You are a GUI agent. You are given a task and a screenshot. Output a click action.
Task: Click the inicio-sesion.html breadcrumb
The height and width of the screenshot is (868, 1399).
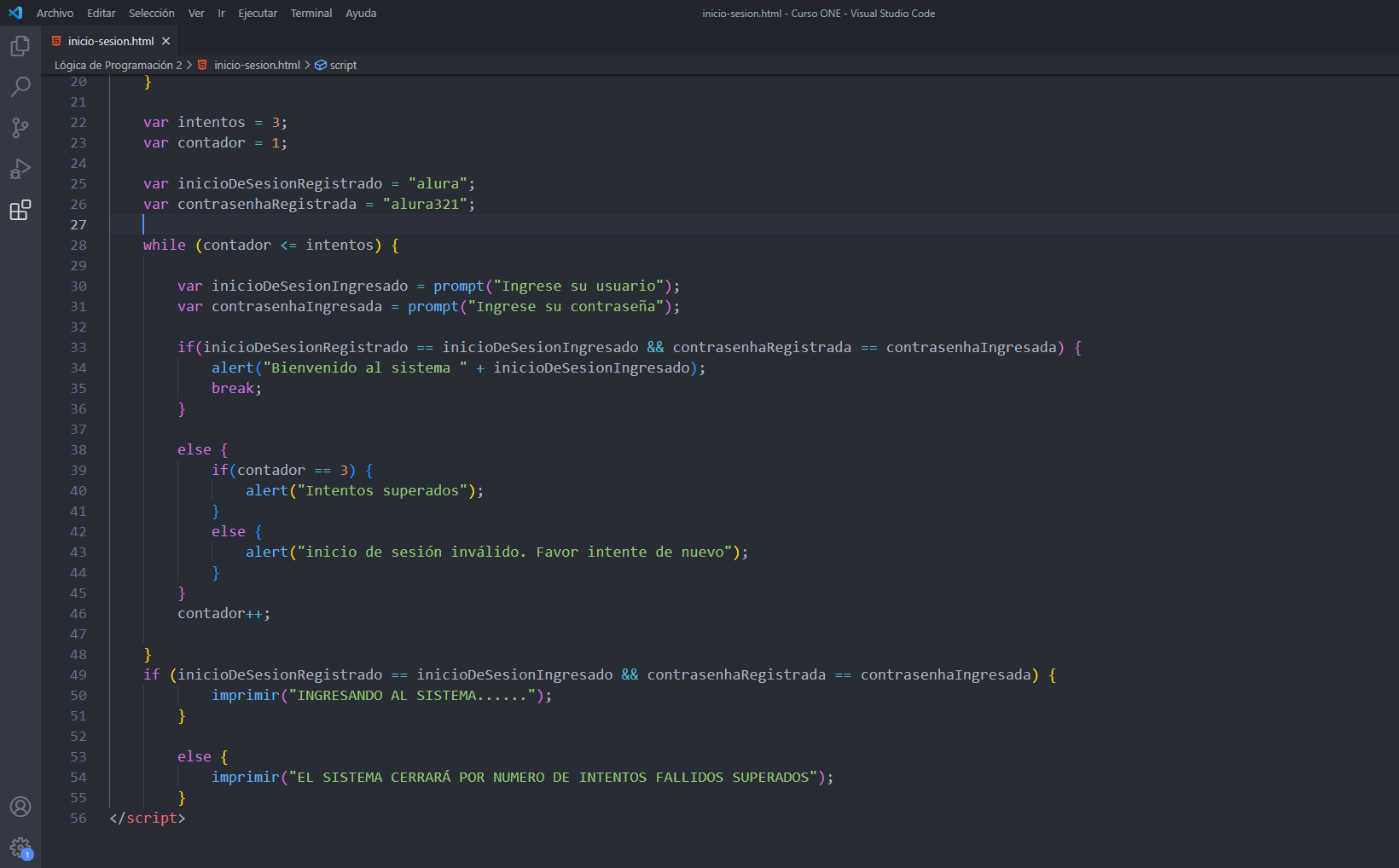[257, 65]
